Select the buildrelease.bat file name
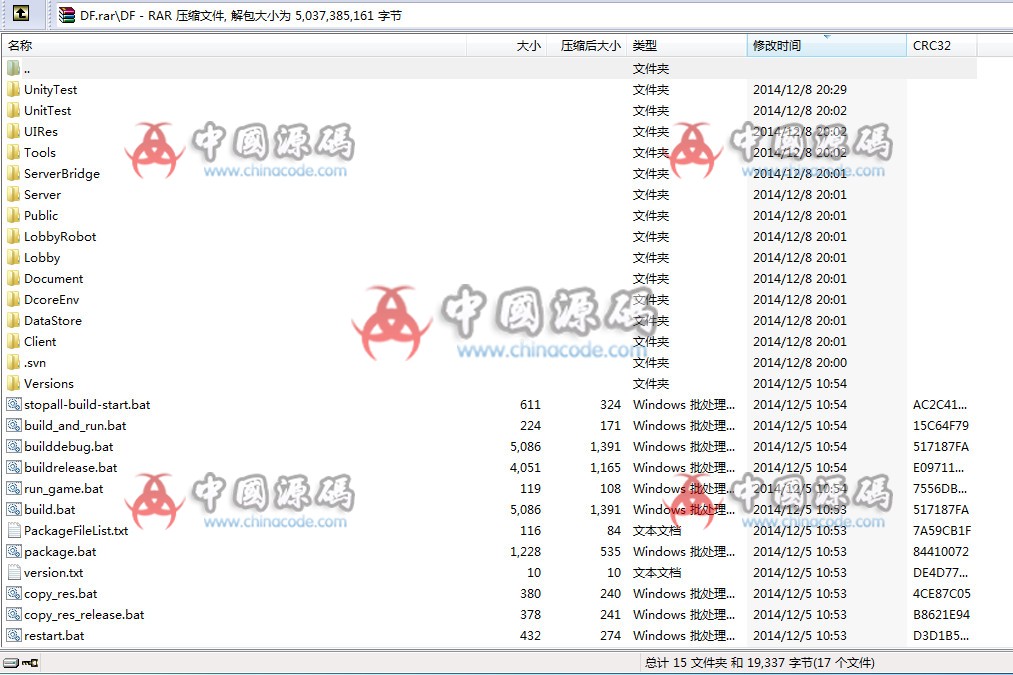1013x675 pixels. pos(70,468)
